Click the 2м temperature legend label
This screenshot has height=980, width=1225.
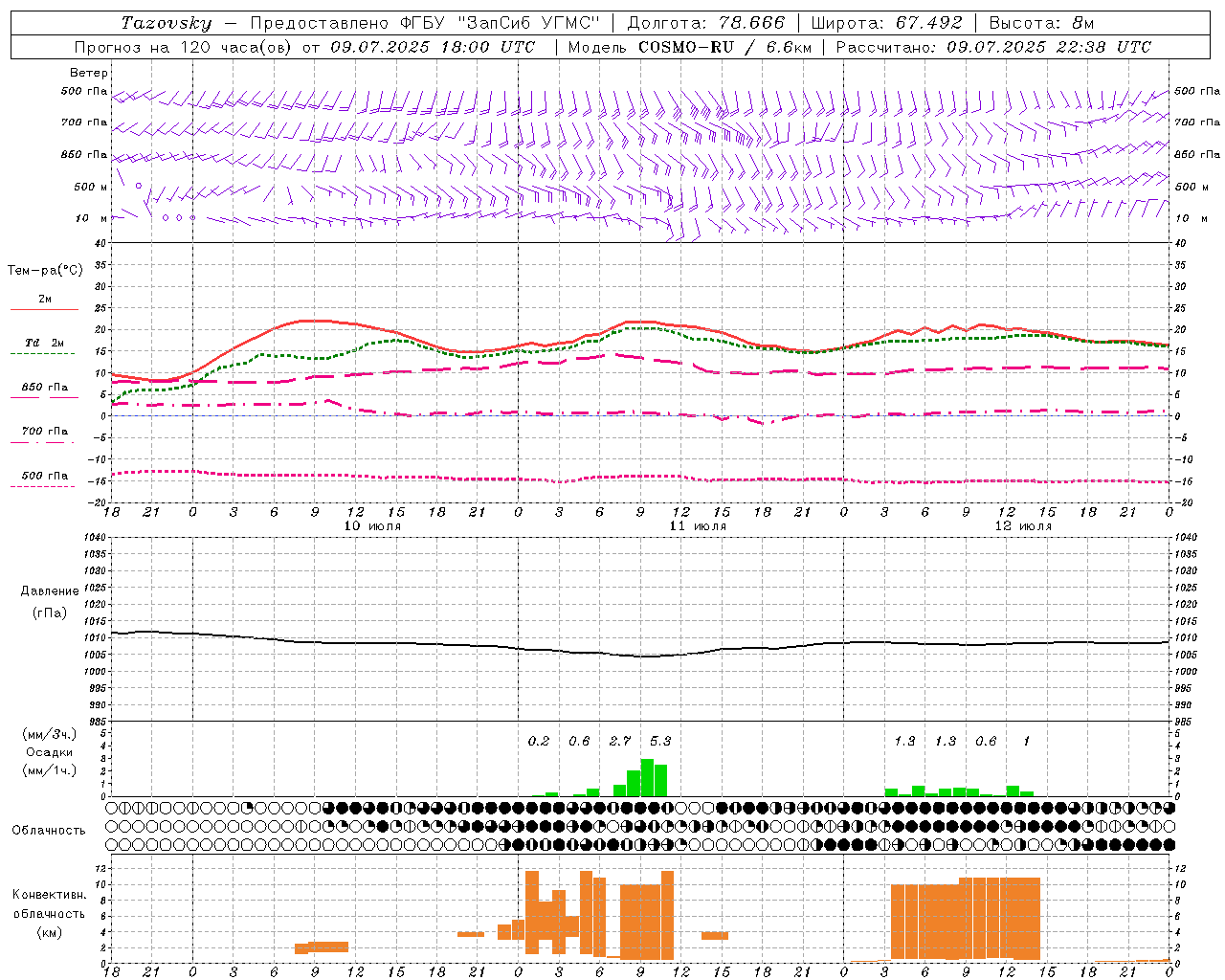point(45,299)
